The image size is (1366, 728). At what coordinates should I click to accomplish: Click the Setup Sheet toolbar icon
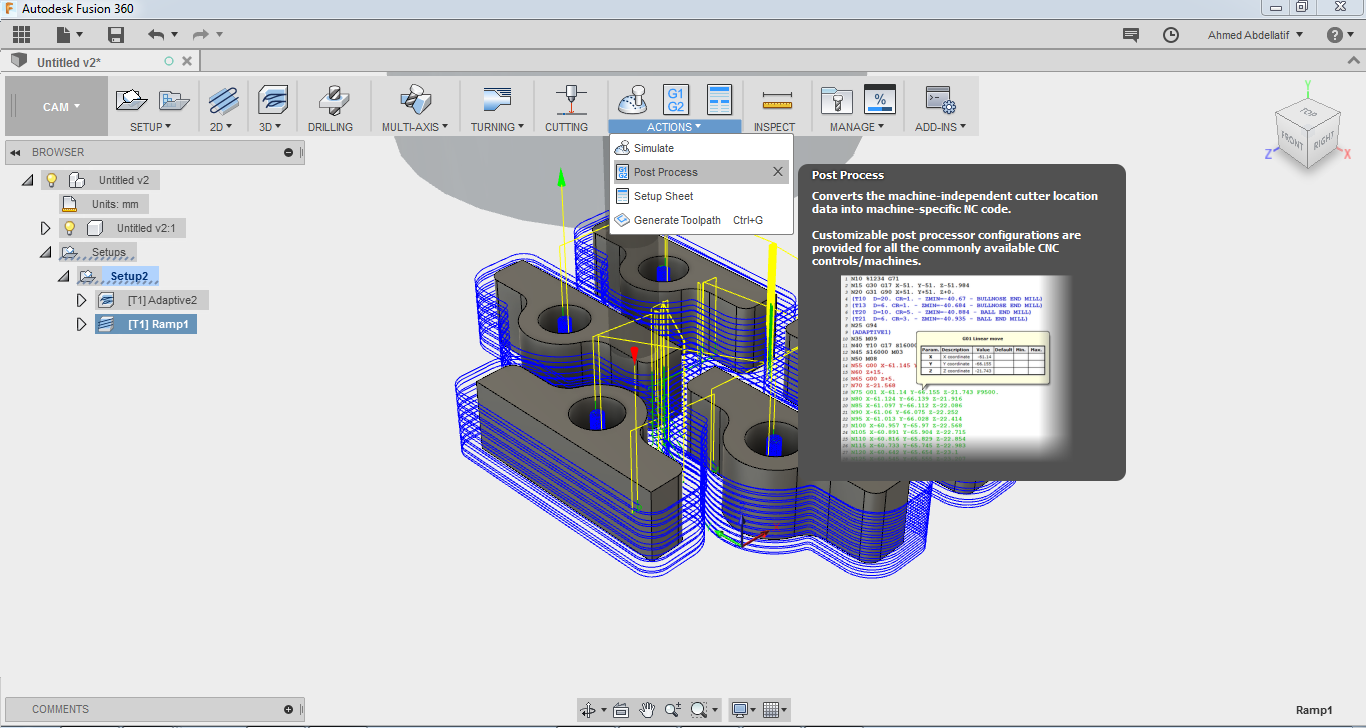pos(720,99)
